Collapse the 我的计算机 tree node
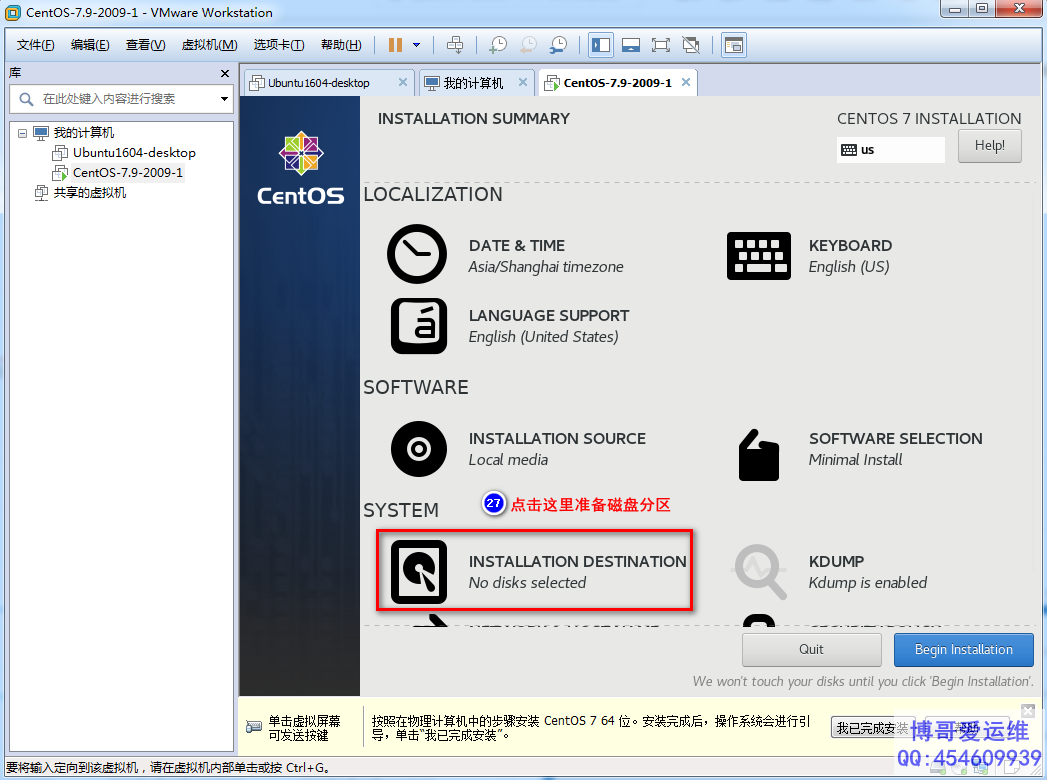 (x=23, y=133)
